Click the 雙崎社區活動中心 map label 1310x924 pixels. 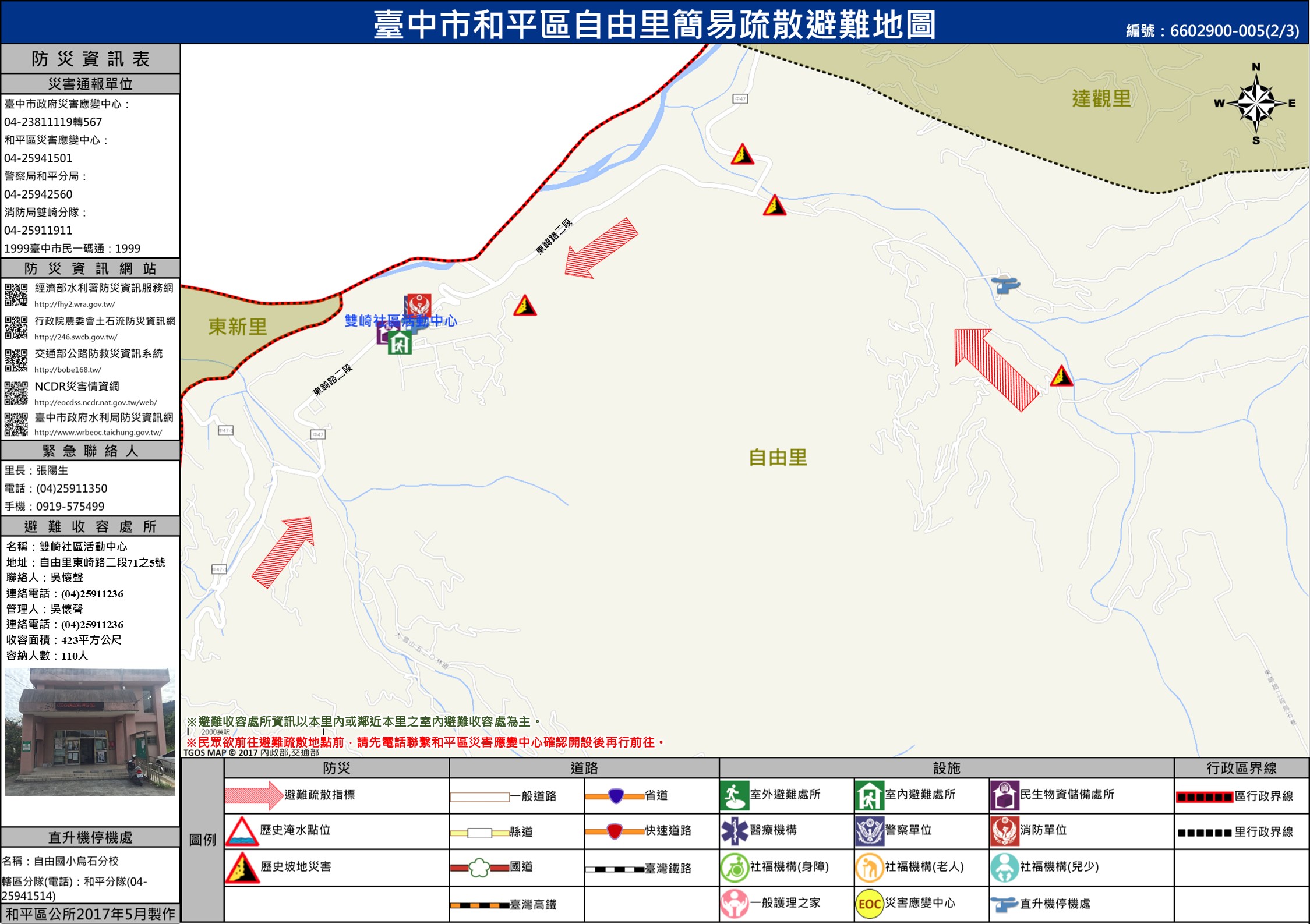(x=401, y=321)
